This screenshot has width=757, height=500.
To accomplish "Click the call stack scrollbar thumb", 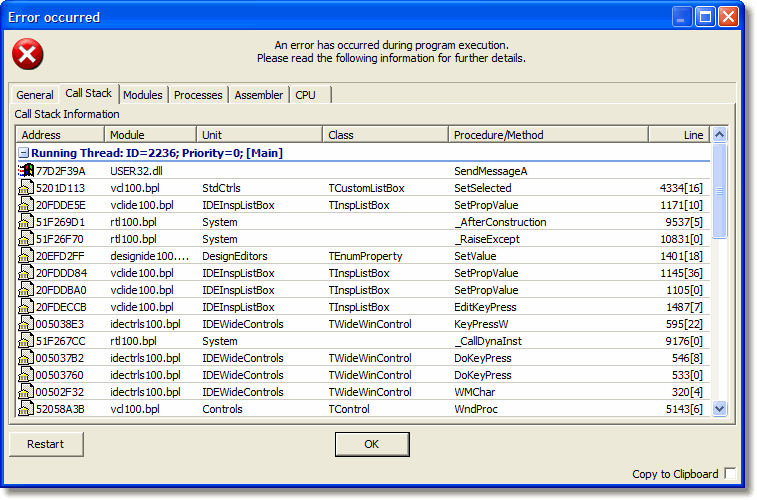I will (719, 191).
